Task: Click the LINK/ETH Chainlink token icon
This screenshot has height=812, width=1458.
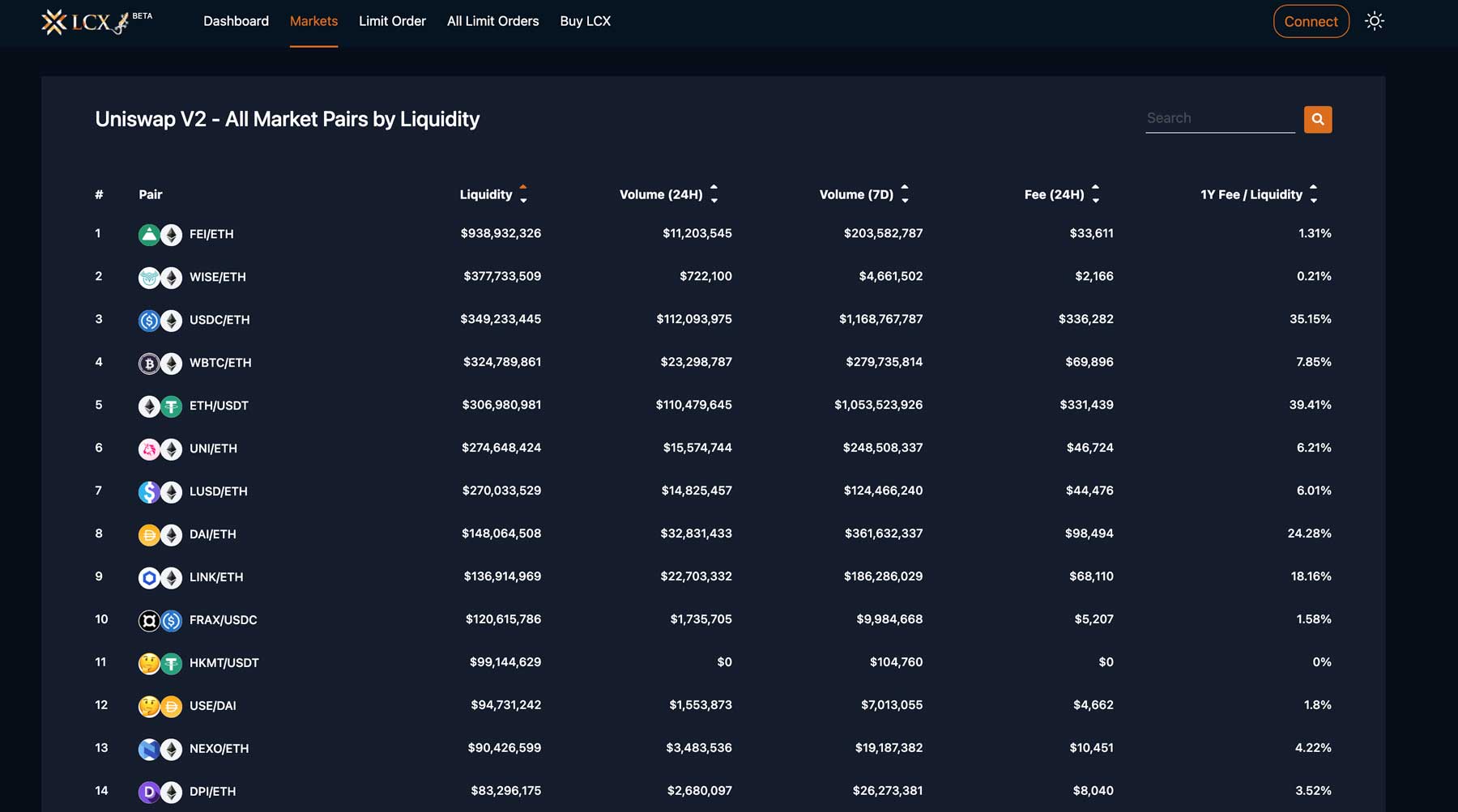Action: tap(149, 578)
